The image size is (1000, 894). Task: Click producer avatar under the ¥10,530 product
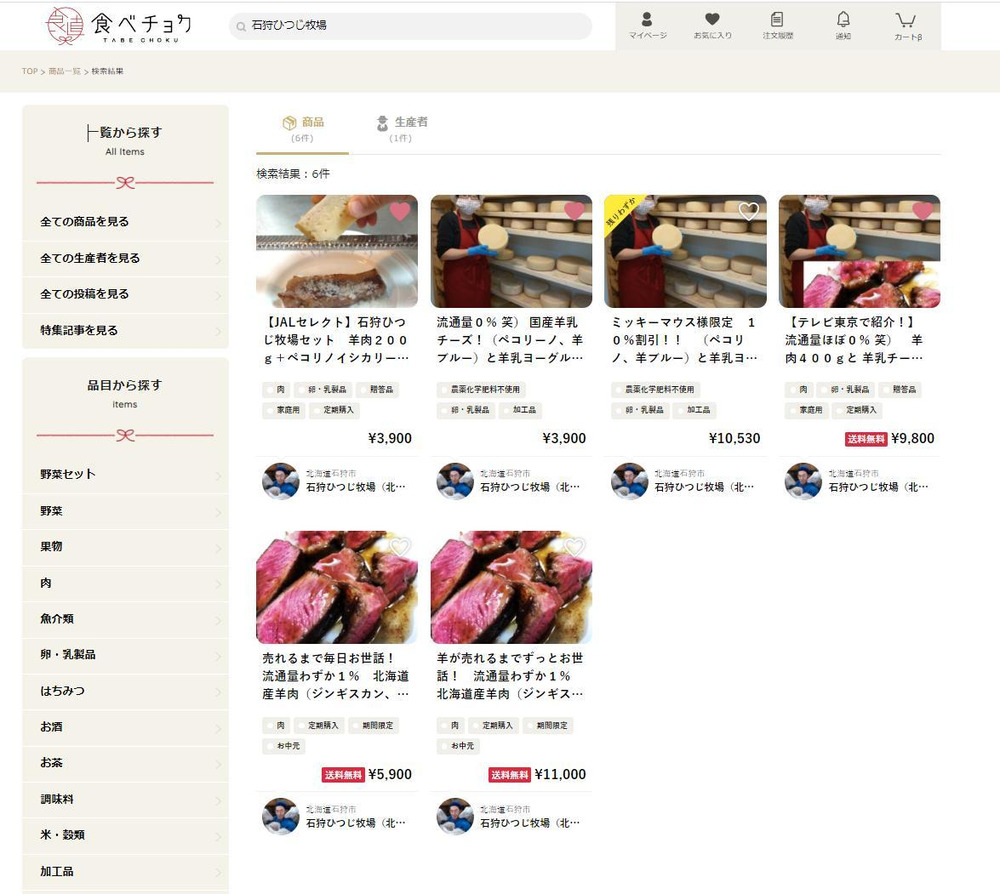(x=630, y=481)
